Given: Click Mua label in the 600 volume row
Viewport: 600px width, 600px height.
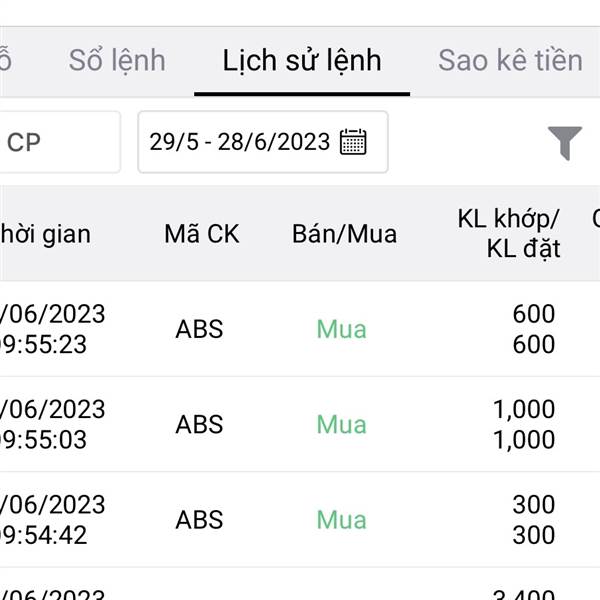Looking at the screenshot, I should pos(342,329).
